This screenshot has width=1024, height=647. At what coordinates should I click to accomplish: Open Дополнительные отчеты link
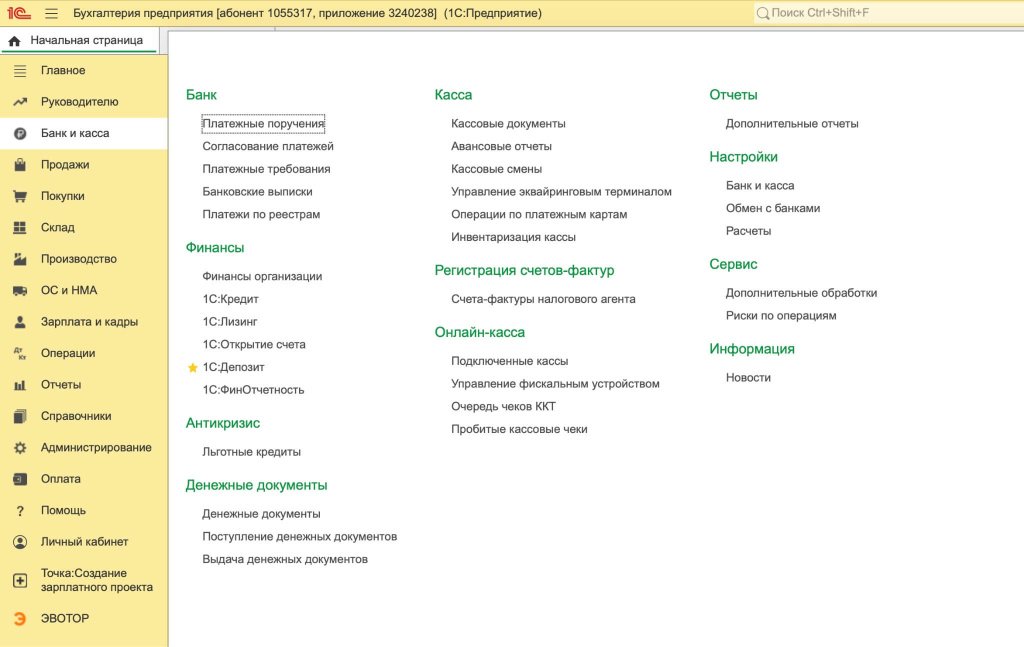tap(792, 123)
